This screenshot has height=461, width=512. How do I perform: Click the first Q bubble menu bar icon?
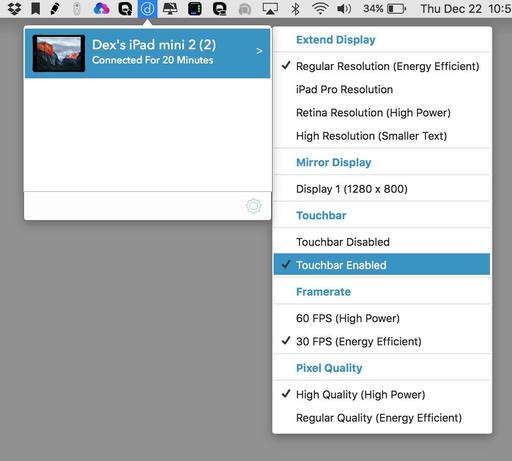click(125, 9)
